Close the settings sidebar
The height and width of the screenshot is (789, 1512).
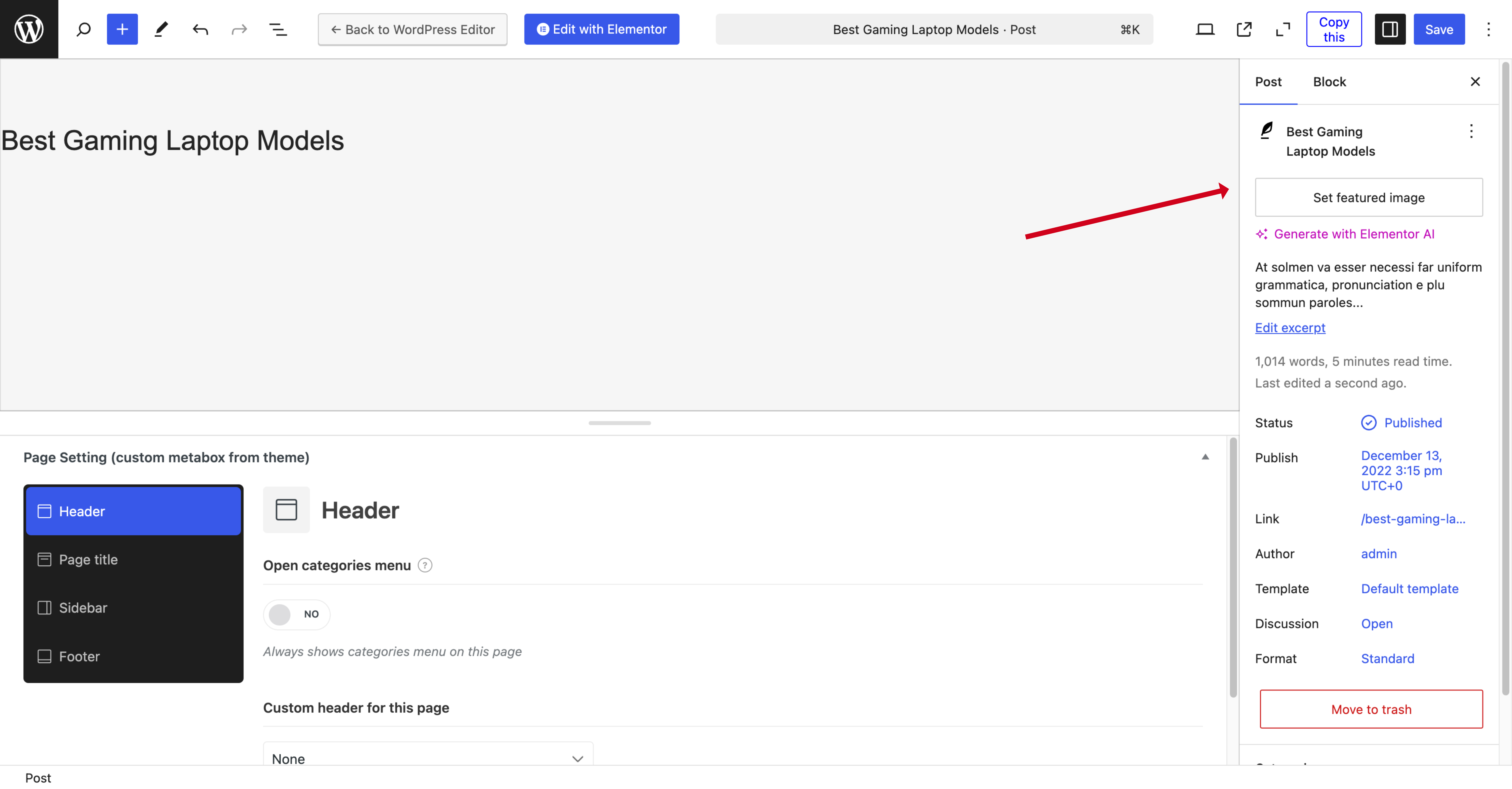tap(1475, 82)
